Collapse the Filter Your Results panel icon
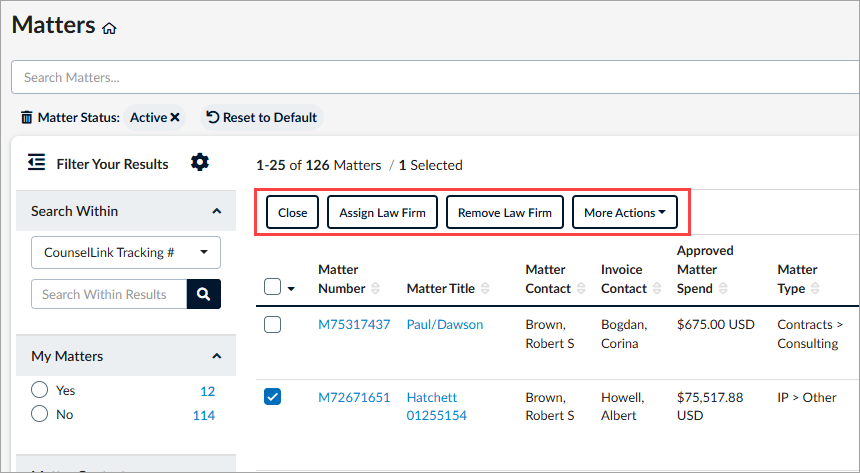860x473 pixels. 36,162
